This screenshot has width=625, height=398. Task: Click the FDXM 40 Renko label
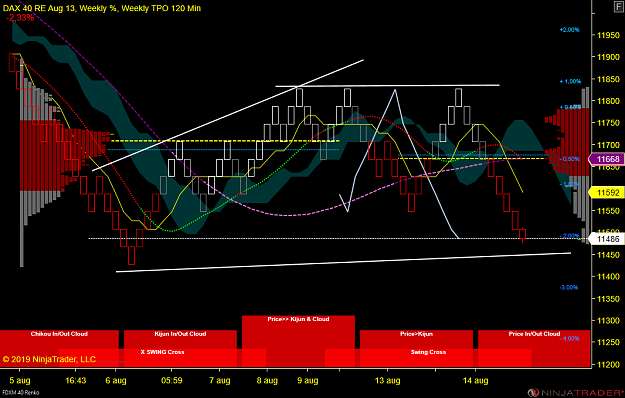point(20,393)
